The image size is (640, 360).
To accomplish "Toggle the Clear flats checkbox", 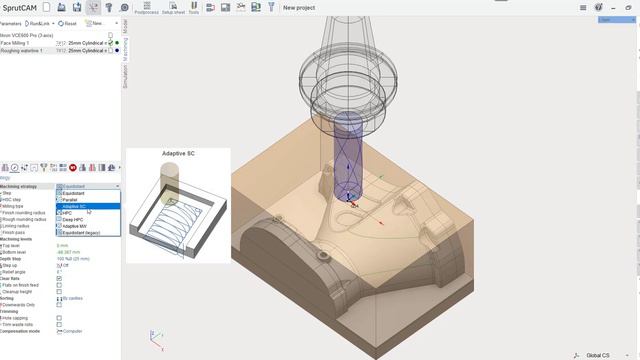I will (59, 278).
